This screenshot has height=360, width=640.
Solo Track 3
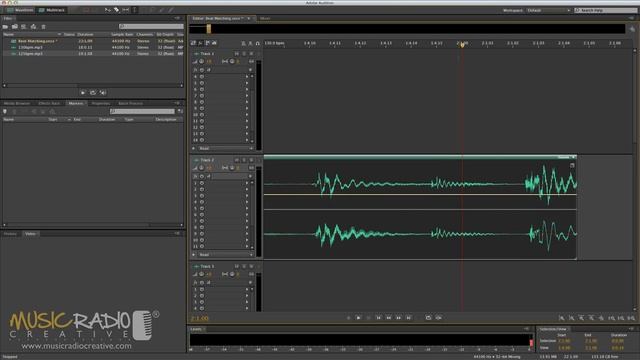point(244,266)
